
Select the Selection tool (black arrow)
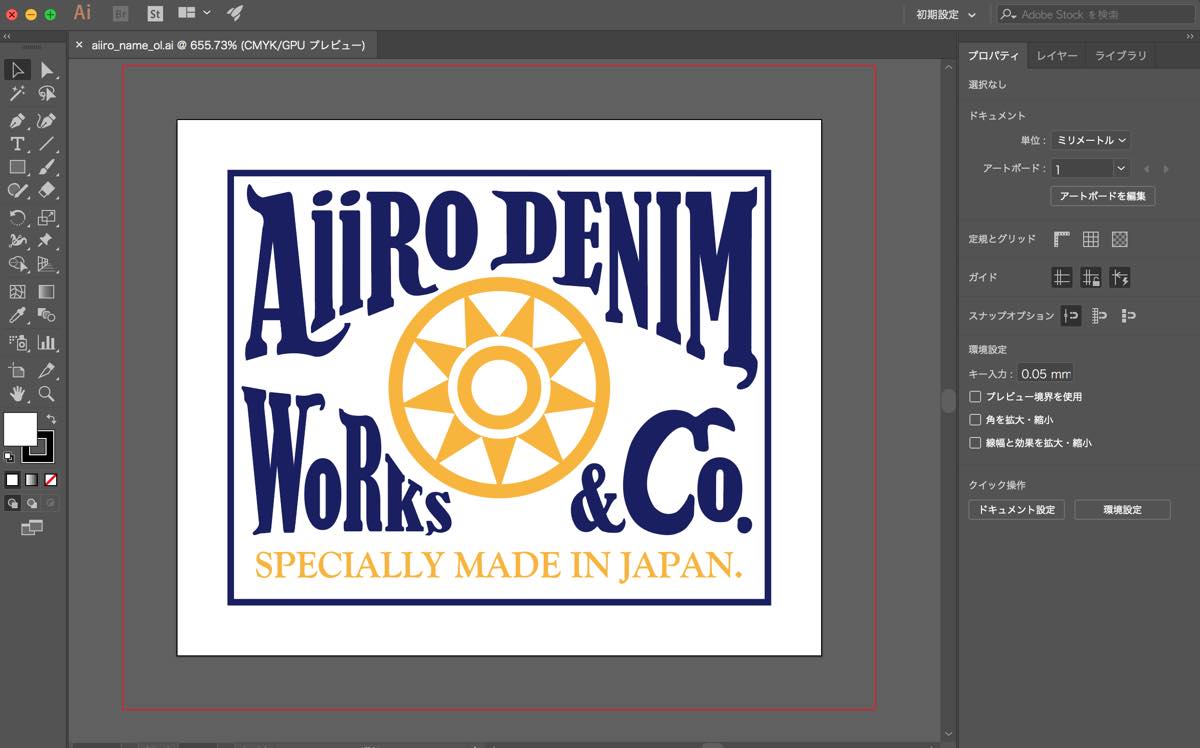(17, 70)
